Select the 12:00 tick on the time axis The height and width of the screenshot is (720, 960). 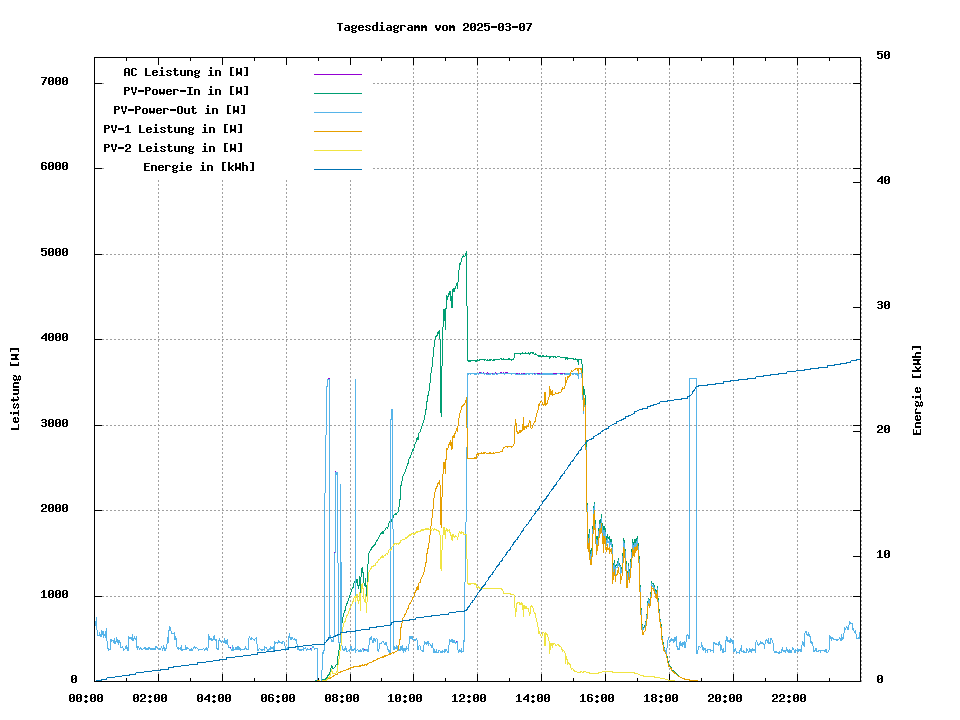(x=468, y=698)
